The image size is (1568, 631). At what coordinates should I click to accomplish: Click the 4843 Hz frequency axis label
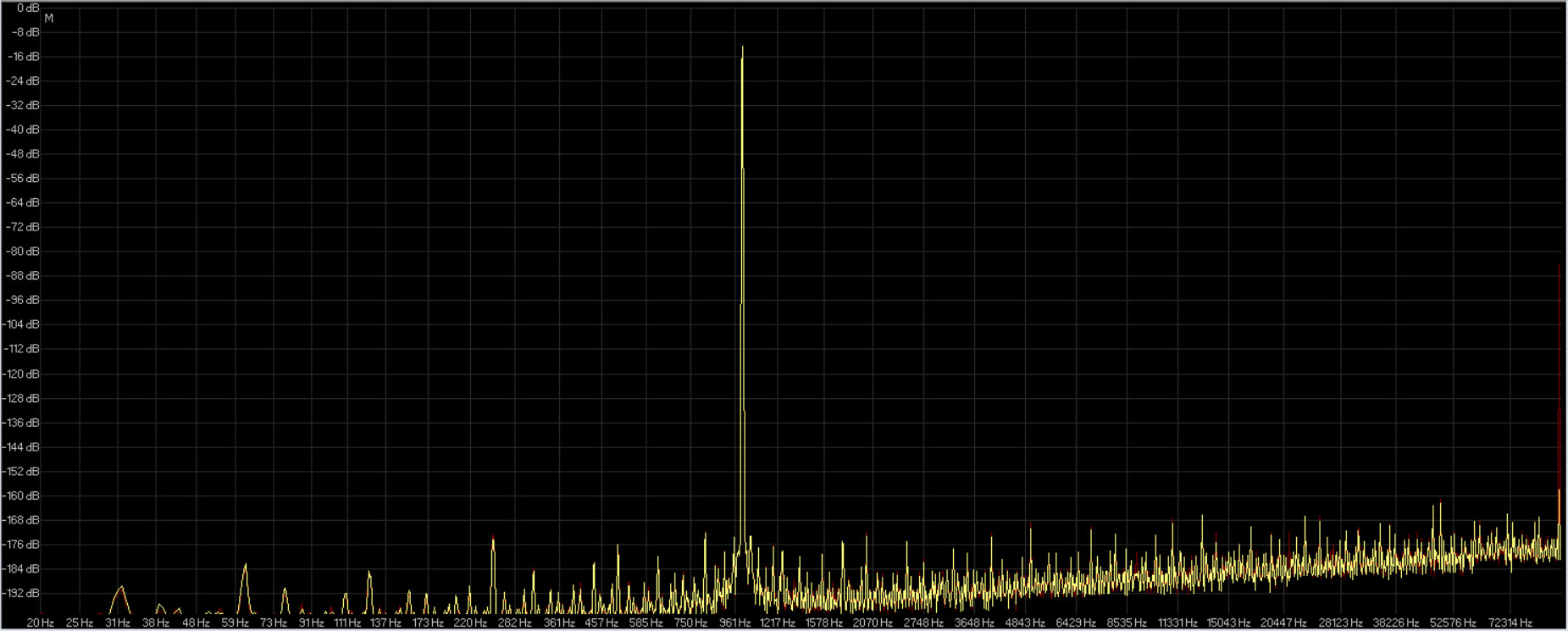click(1025, 623)
